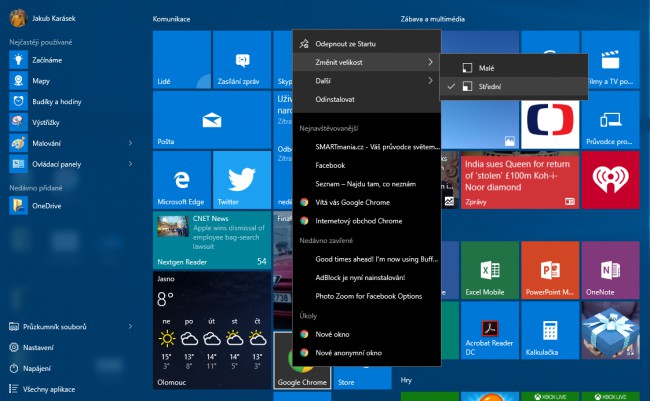The height and width of the screenshot is (401, 650).
Task: Open the Začínáme app icon
Action: [18, 60]
